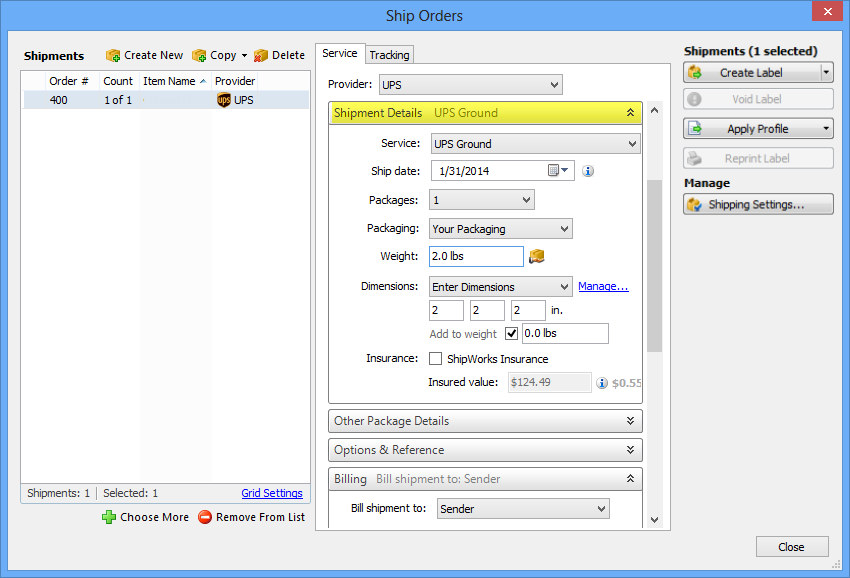This screenshot has height=578, width=850.
Task: Collapse the Shipment Details section
Action: tap(630, 113)
